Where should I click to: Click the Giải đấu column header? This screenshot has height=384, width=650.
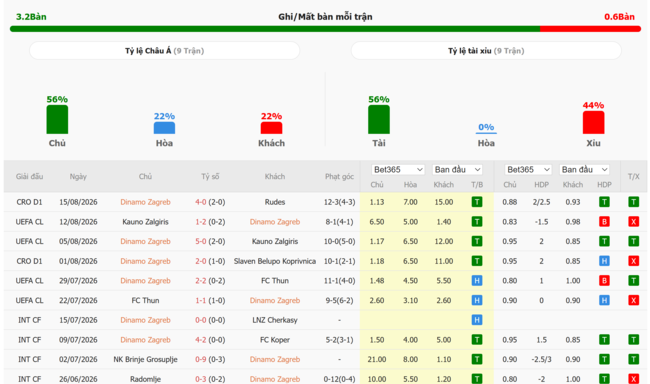29,176
